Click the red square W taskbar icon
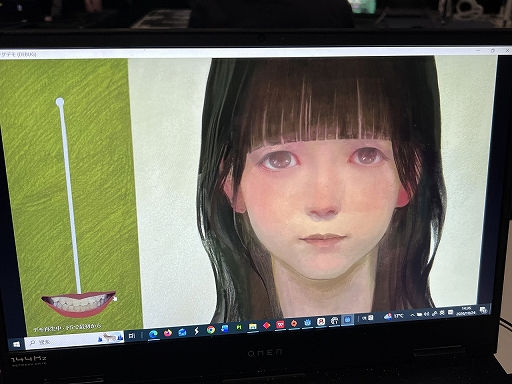 coord(280,324)
